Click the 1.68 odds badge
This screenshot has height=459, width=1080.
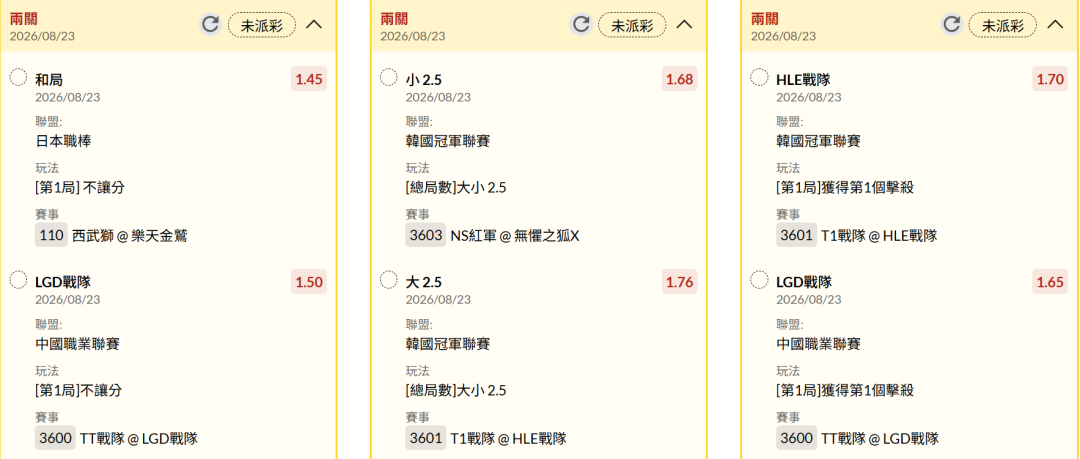[680, 79]
